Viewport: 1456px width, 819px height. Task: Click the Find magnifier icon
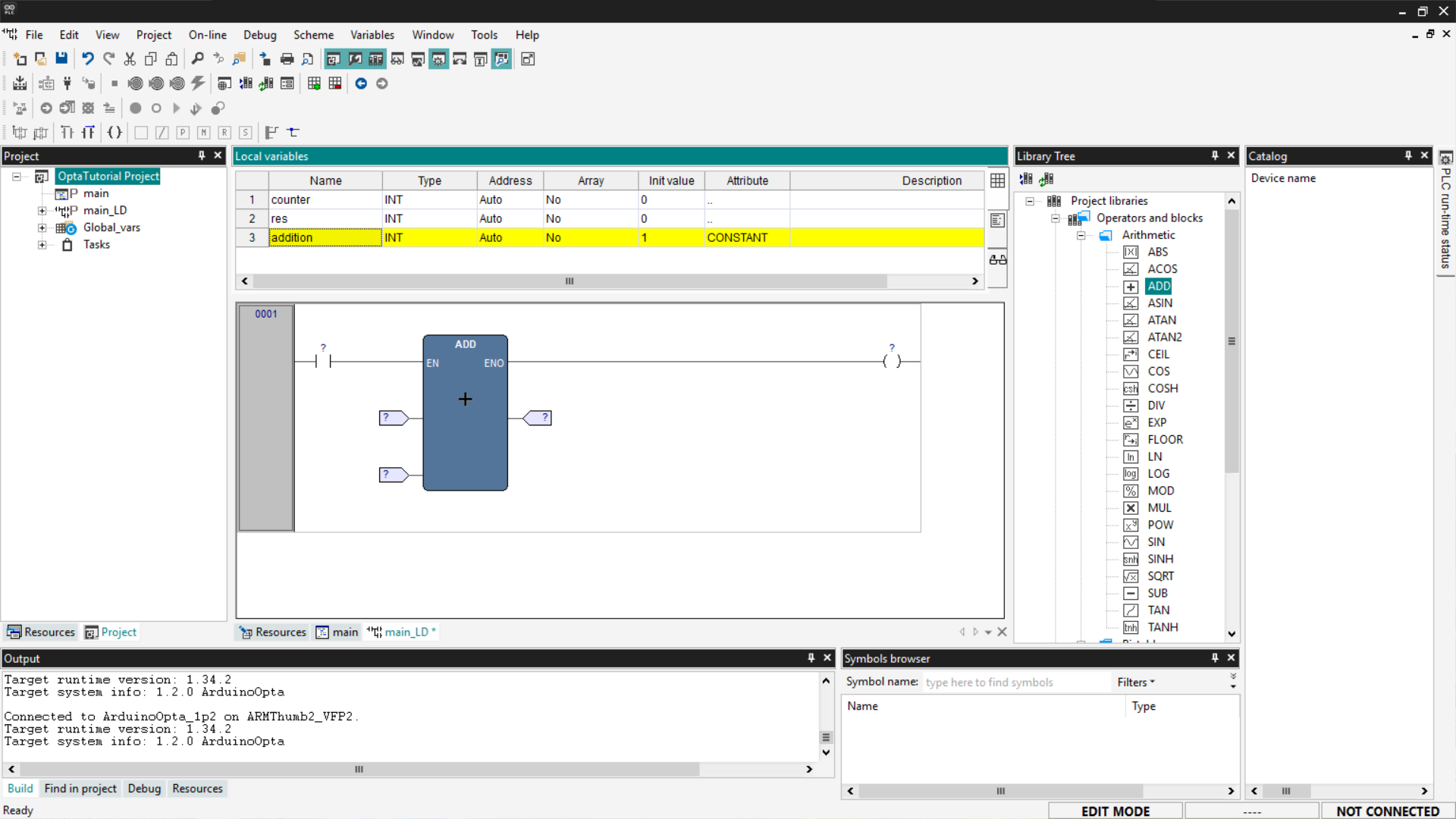pyautogui.click(x=197, y=59)
